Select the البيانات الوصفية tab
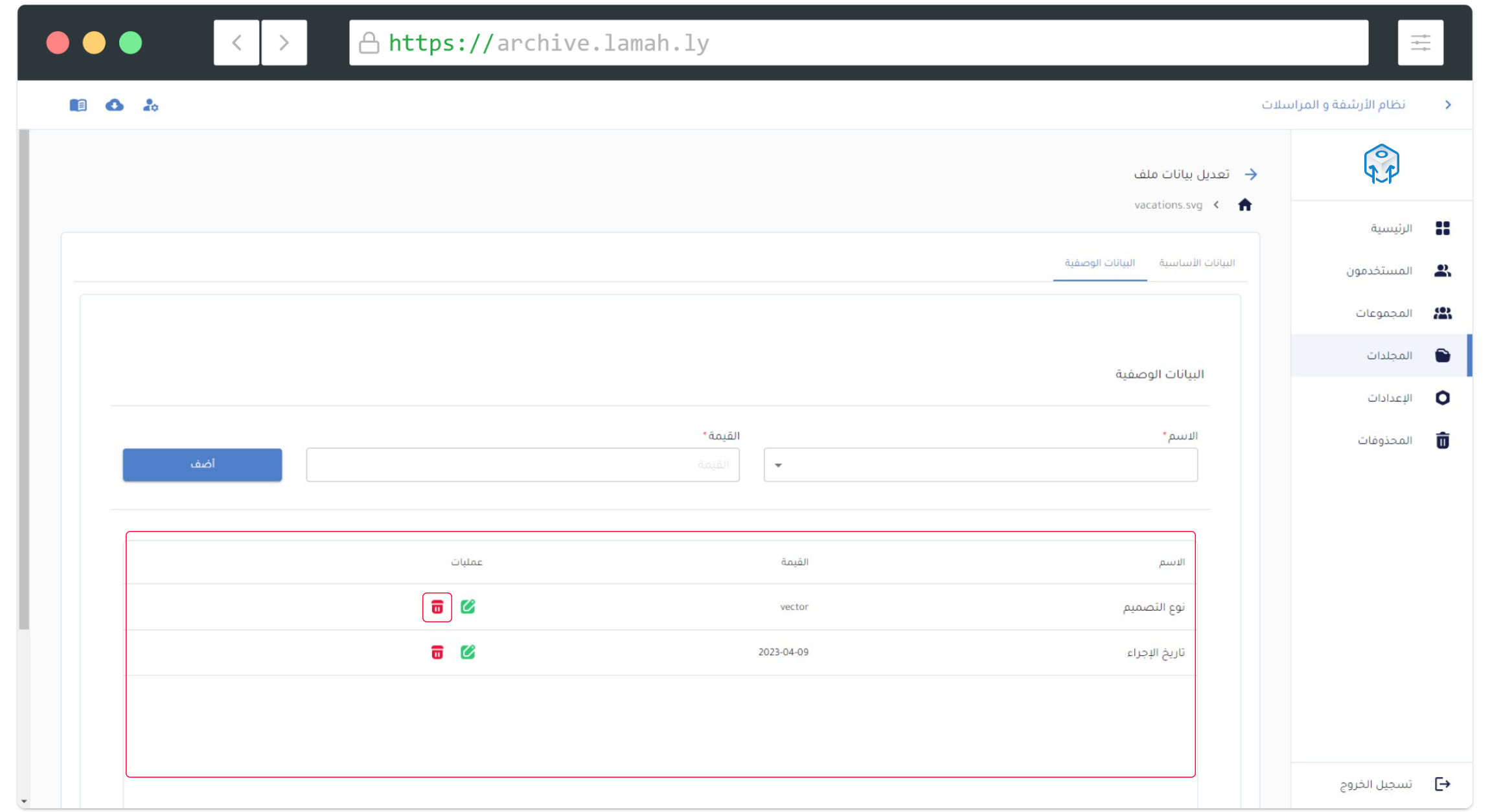This screenshot has width=1490, height=812. [x=1099, y=263]
